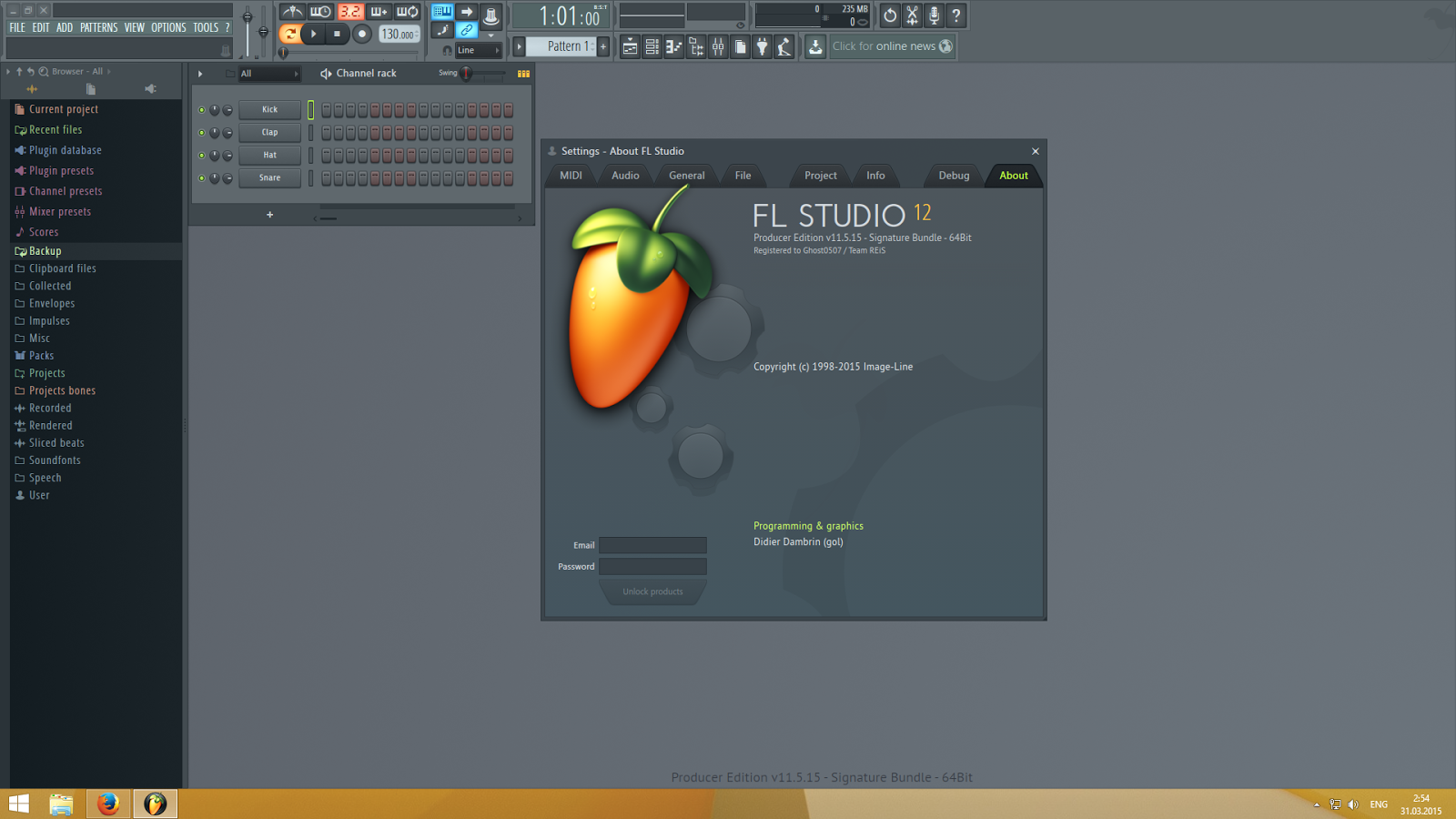Click the Password input field
Screen dimensions: 1456x819
click(x=652, y=566)
